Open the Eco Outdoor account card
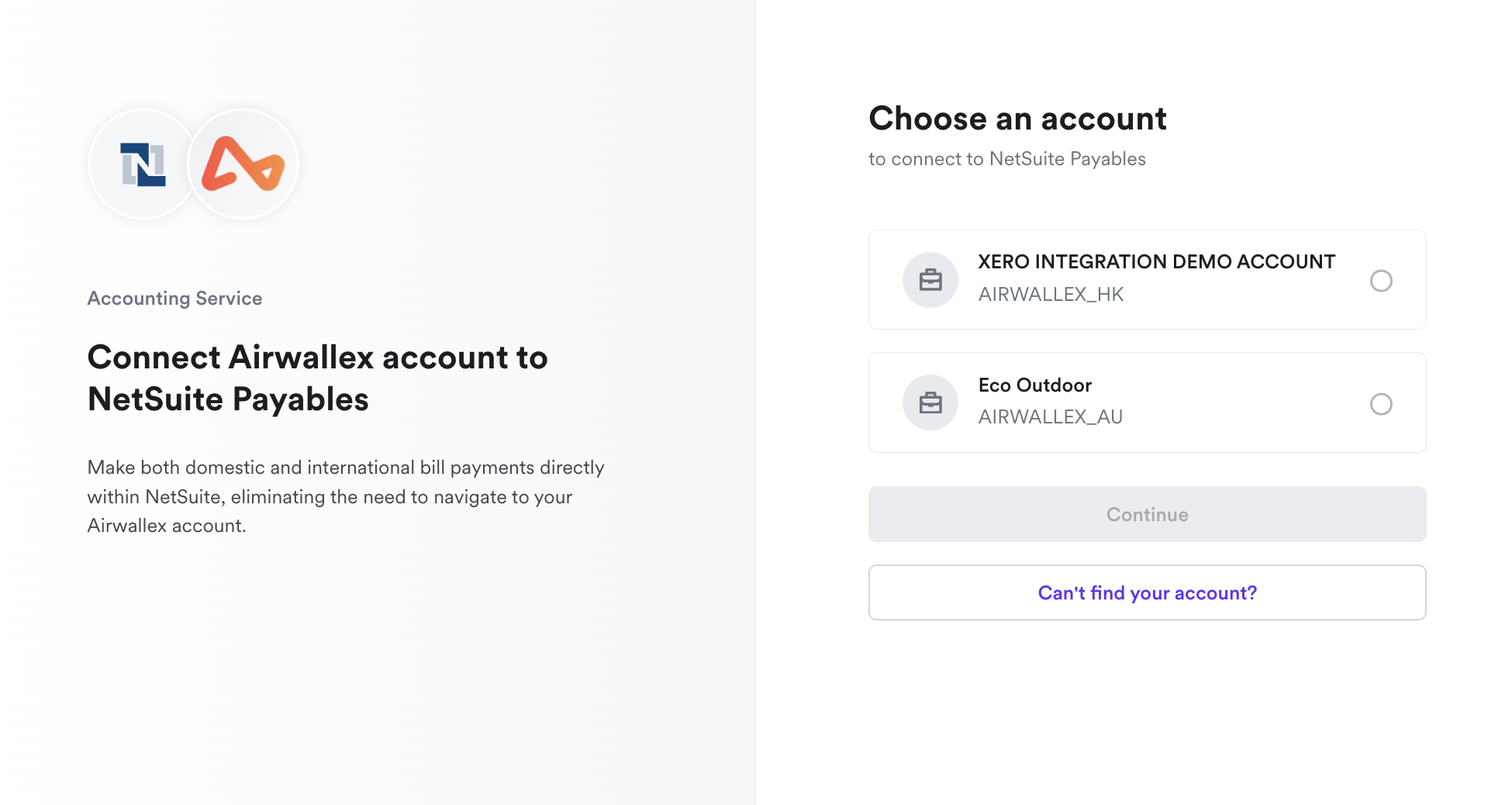 (1147, 402)
